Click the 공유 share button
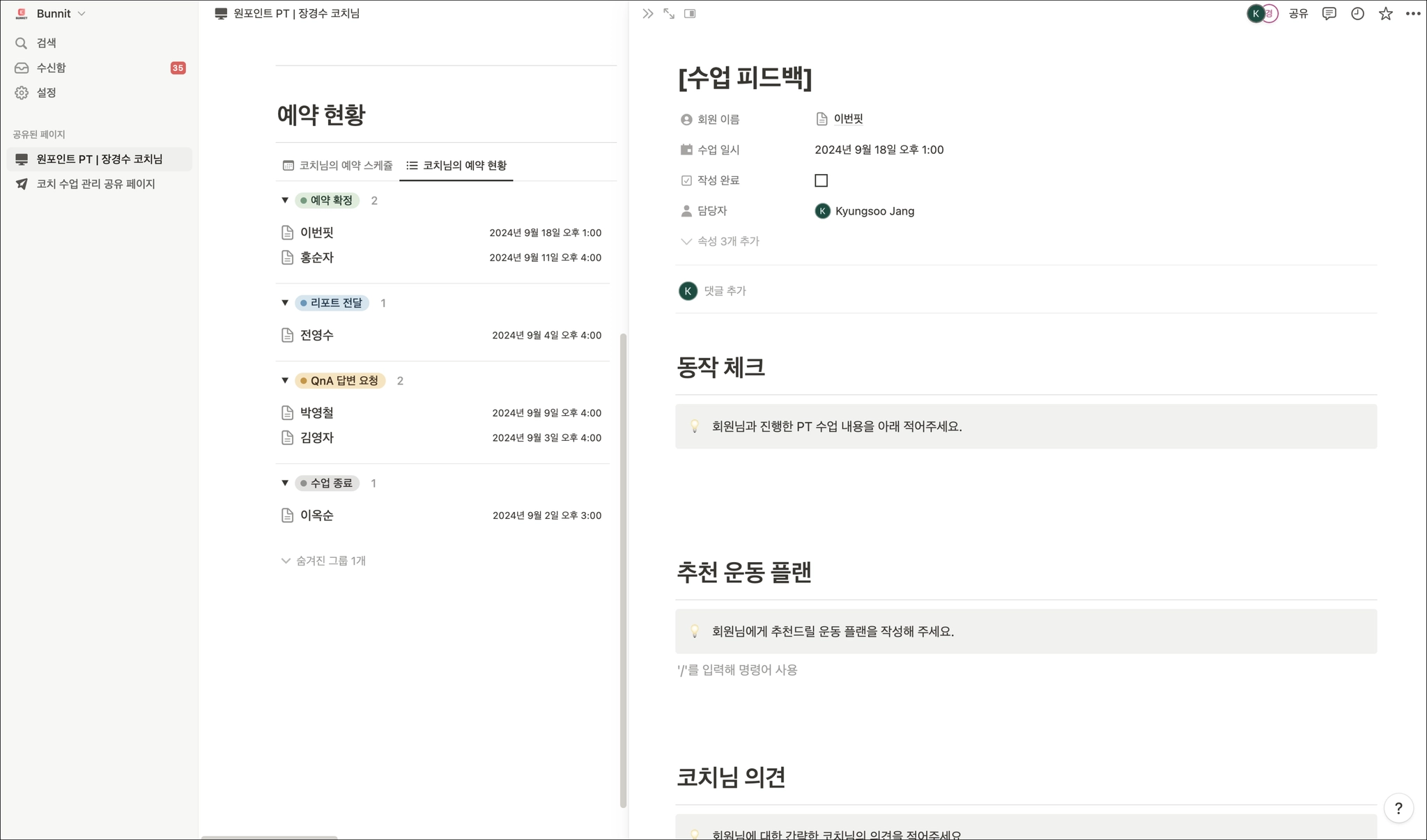The width and height of the screenshot is (1427, 840). point(1298,14)
